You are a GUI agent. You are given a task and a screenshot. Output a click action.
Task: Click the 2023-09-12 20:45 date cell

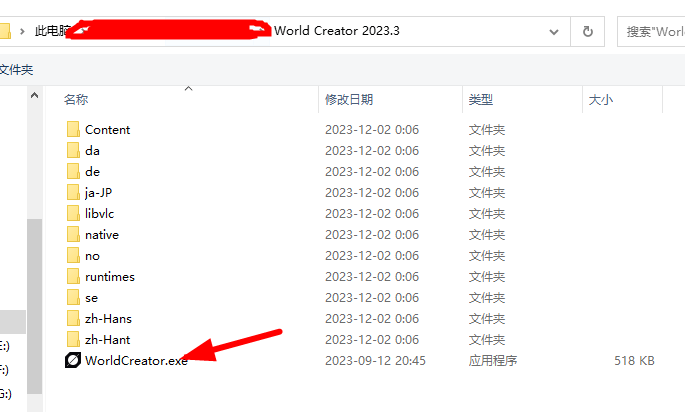click(x=375, y=360)
